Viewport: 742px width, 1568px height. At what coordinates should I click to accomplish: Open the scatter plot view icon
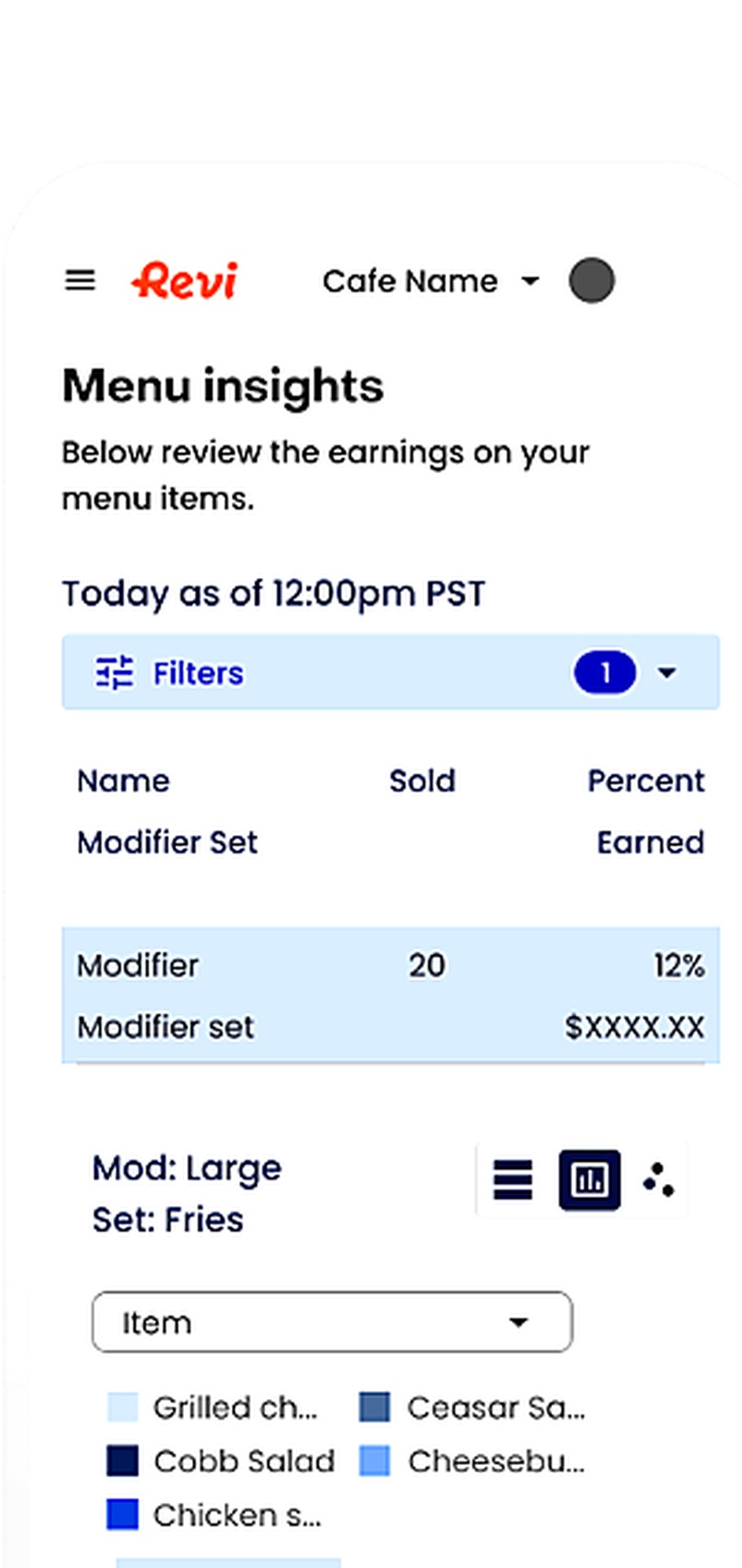coord(659,1179)
